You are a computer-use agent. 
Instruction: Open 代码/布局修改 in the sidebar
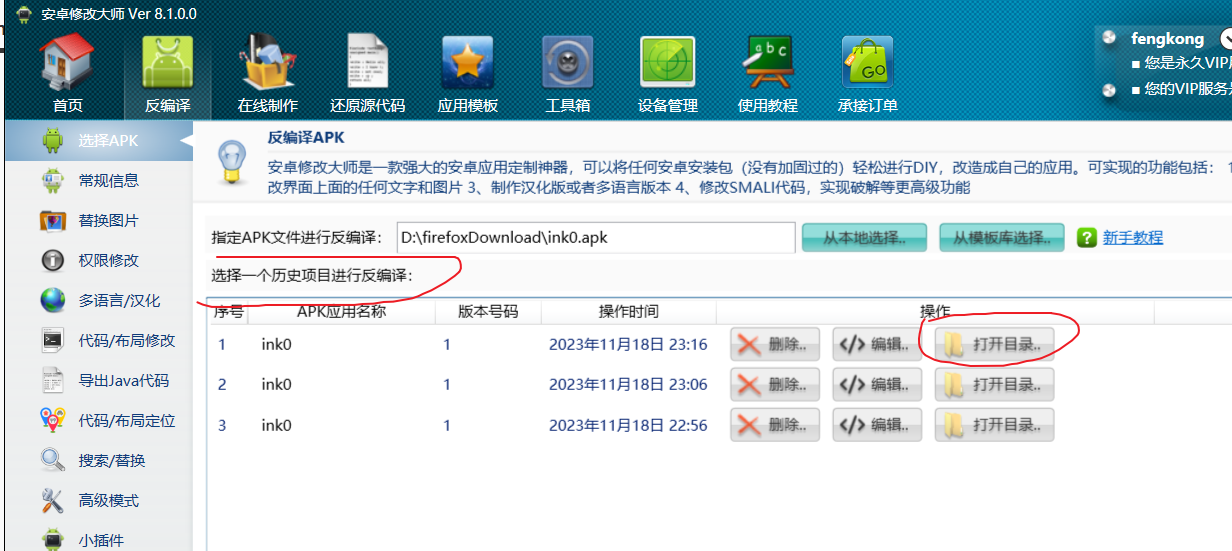(126, 341)
